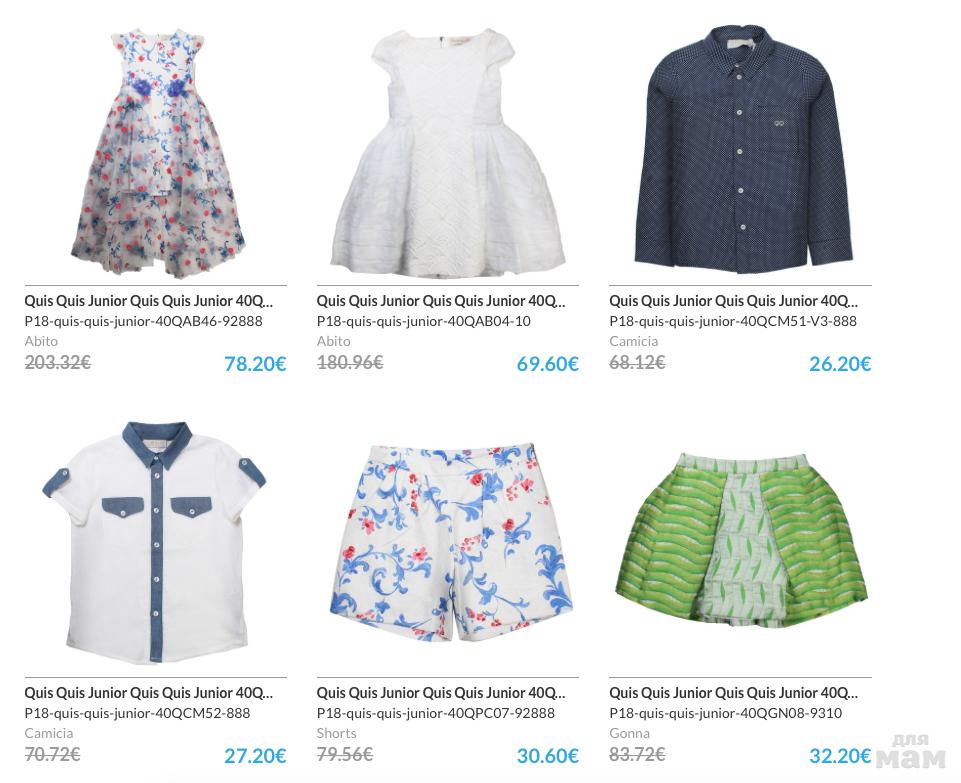Open the white shirt with denim collar
The height and width of the screenshot is (783, 961).
tap(154, 542)
